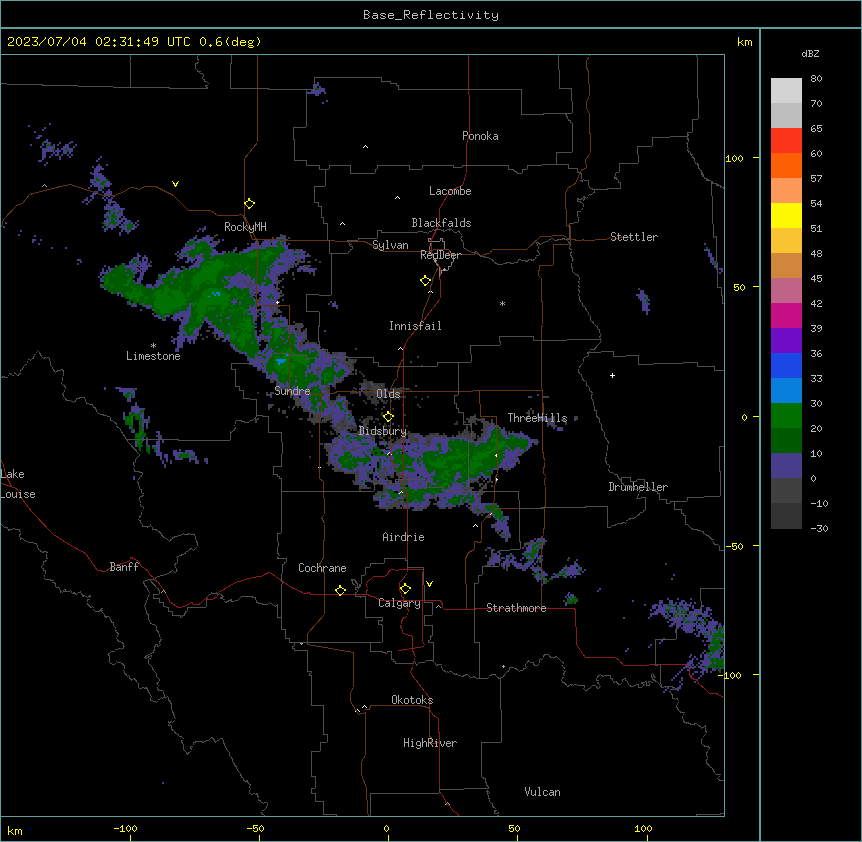862x842 pixels.
Task: Click the Ponoka city label
Action: tap(480, 136)
